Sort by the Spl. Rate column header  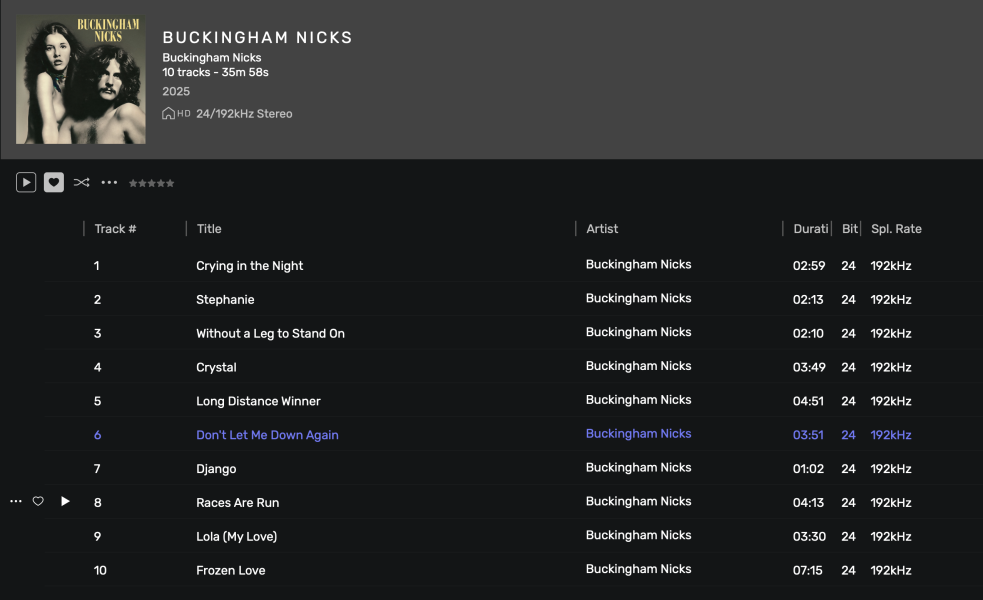tap(896, 229)
